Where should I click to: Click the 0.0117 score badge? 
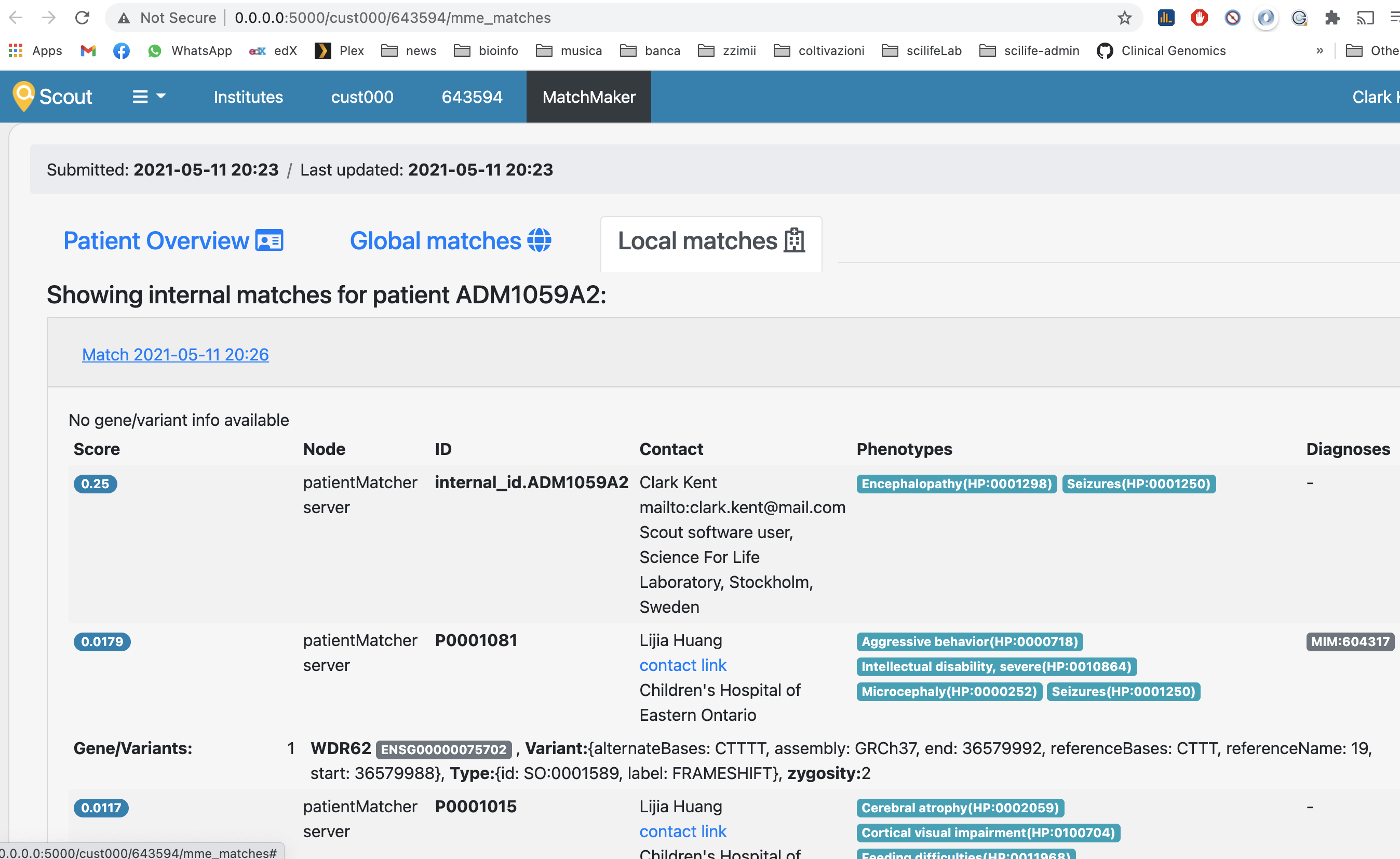click(x=101, y=807)
